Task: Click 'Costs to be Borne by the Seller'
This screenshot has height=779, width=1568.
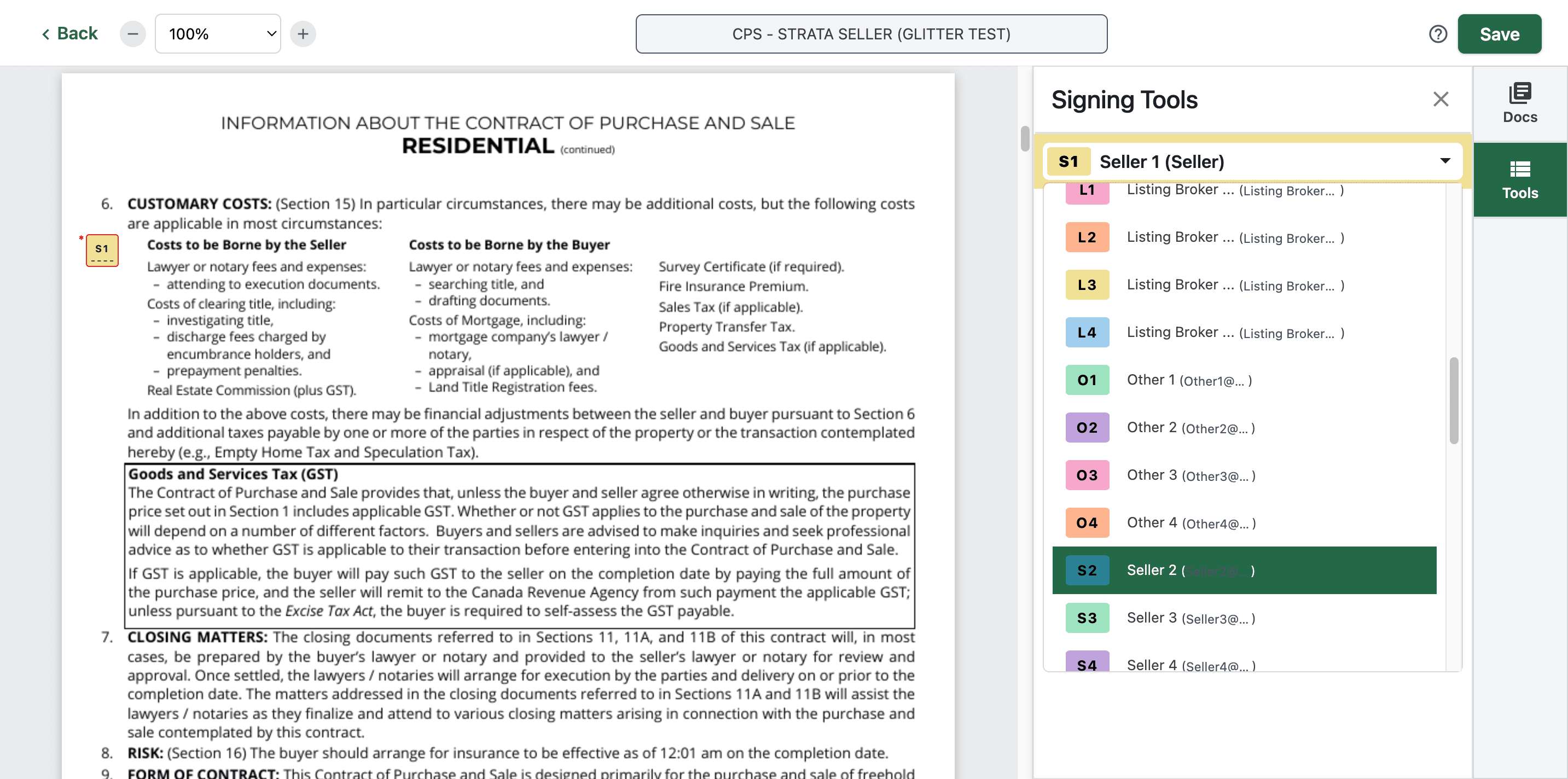Action: (247, 245)
